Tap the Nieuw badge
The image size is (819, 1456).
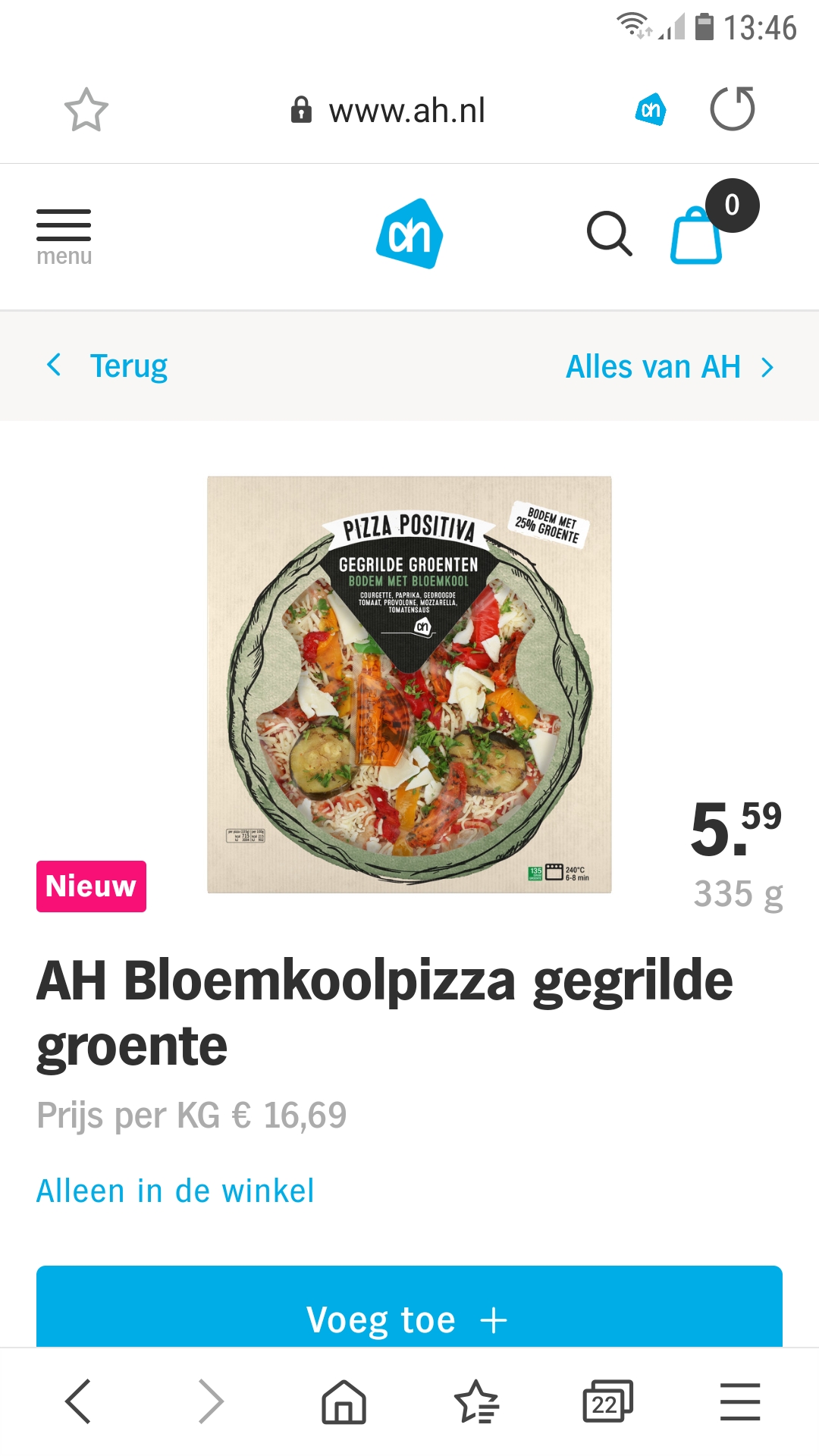click(x=91, y=886)
